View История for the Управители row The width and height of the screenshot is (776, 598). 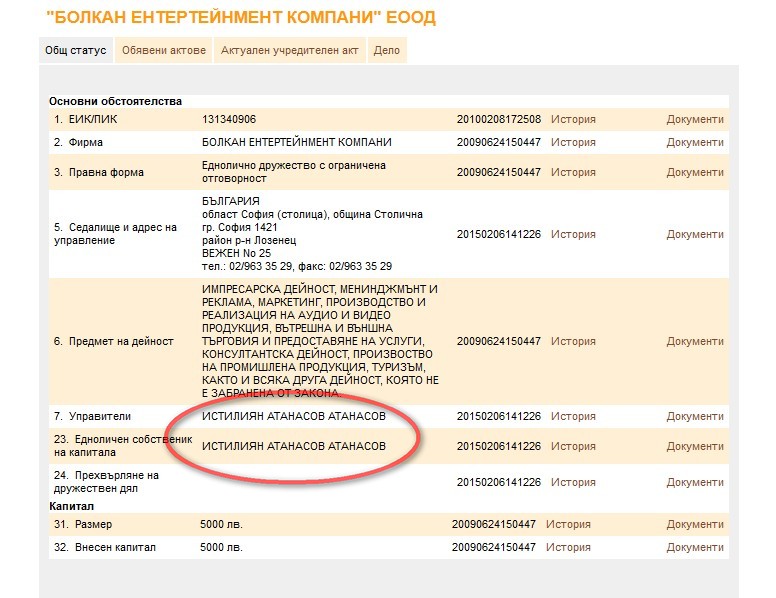(573, 416)
